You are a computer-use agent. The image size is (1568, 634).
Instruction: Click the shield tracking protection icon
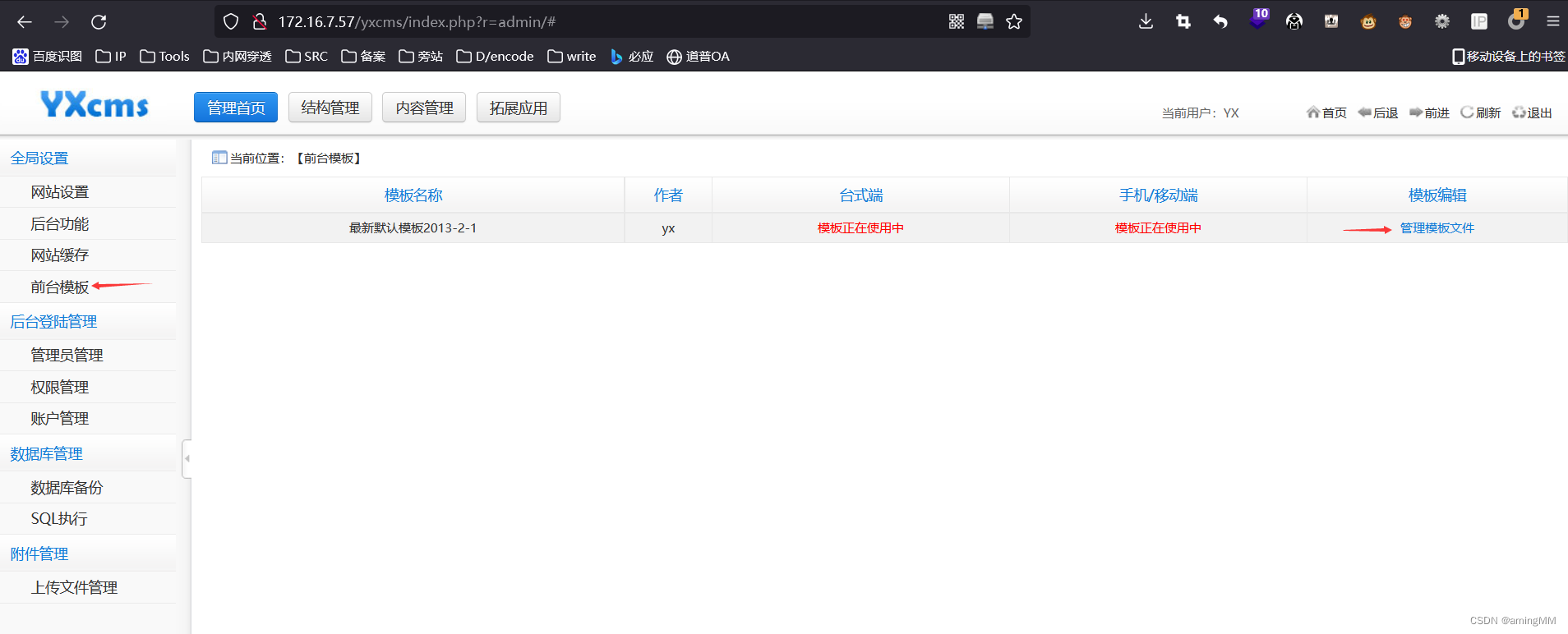(231, 22)
